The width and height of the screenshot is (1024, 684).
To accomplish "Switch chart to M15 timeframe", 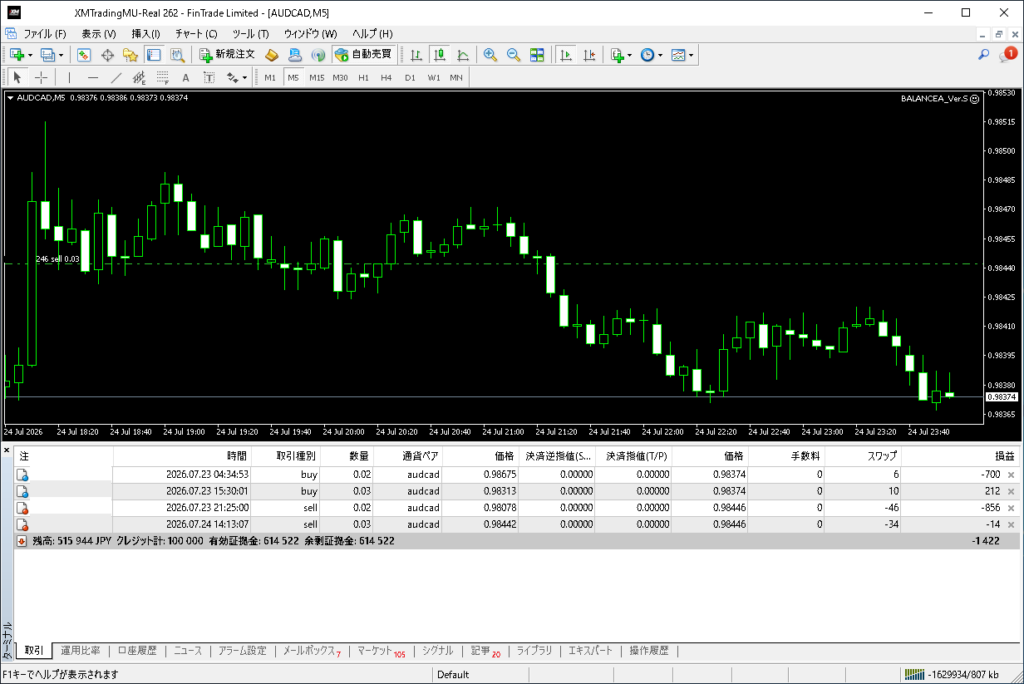I will (317, 78).
